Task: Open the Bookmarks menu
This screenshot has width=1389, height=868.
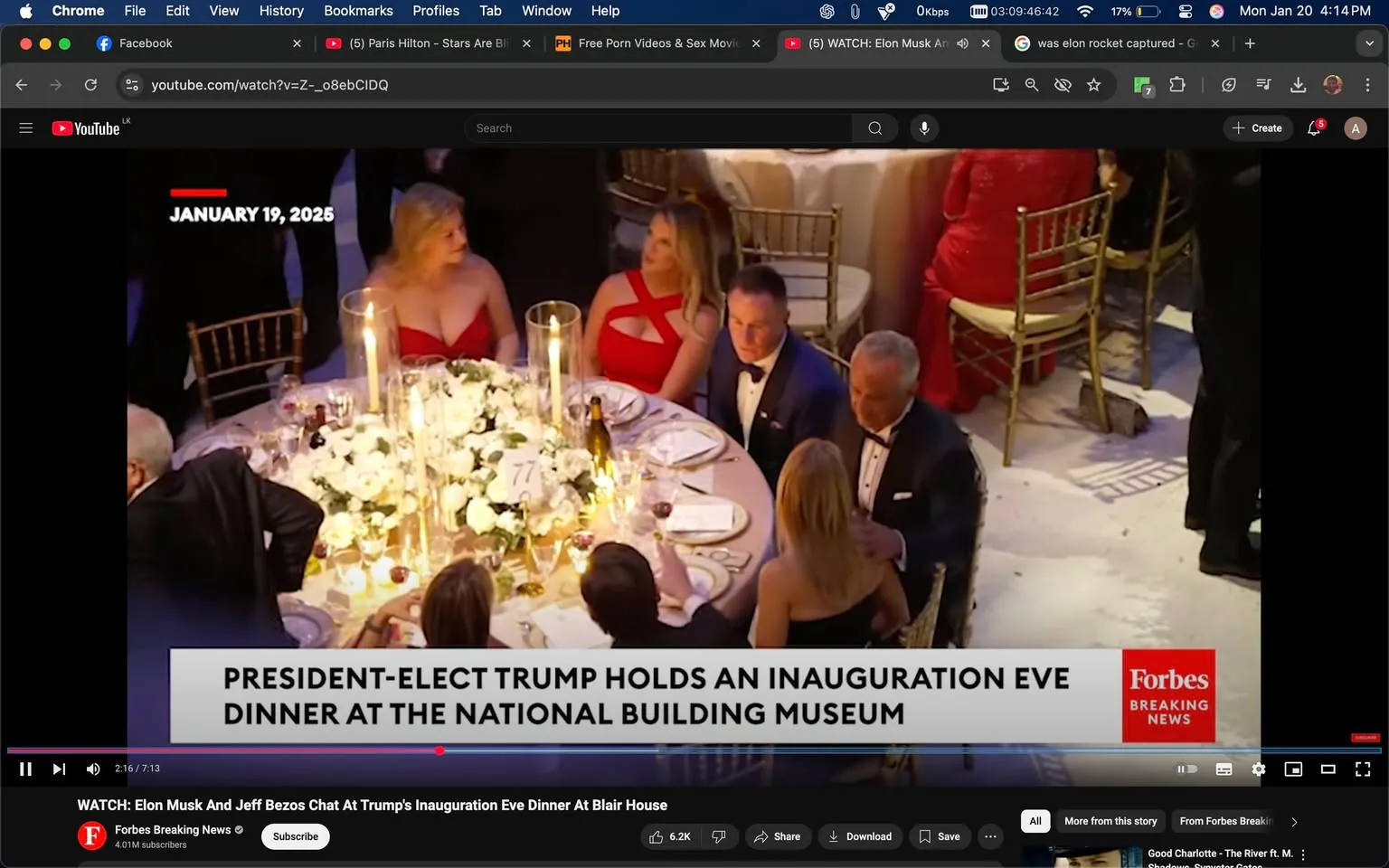Action: tap(357, 11)
